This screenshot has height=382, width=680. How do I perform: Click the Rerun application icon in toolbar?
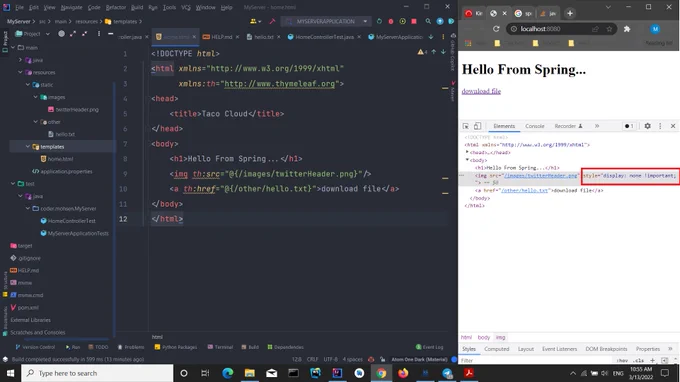[x=379, y=21]
